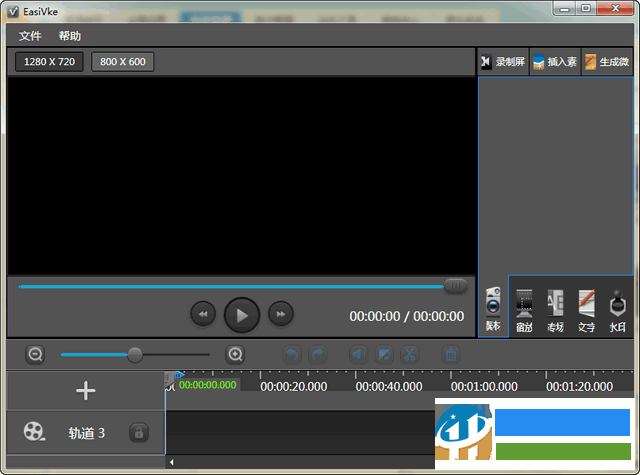Add a new track with plus button

pyautogui.click(x=86, y=391)
